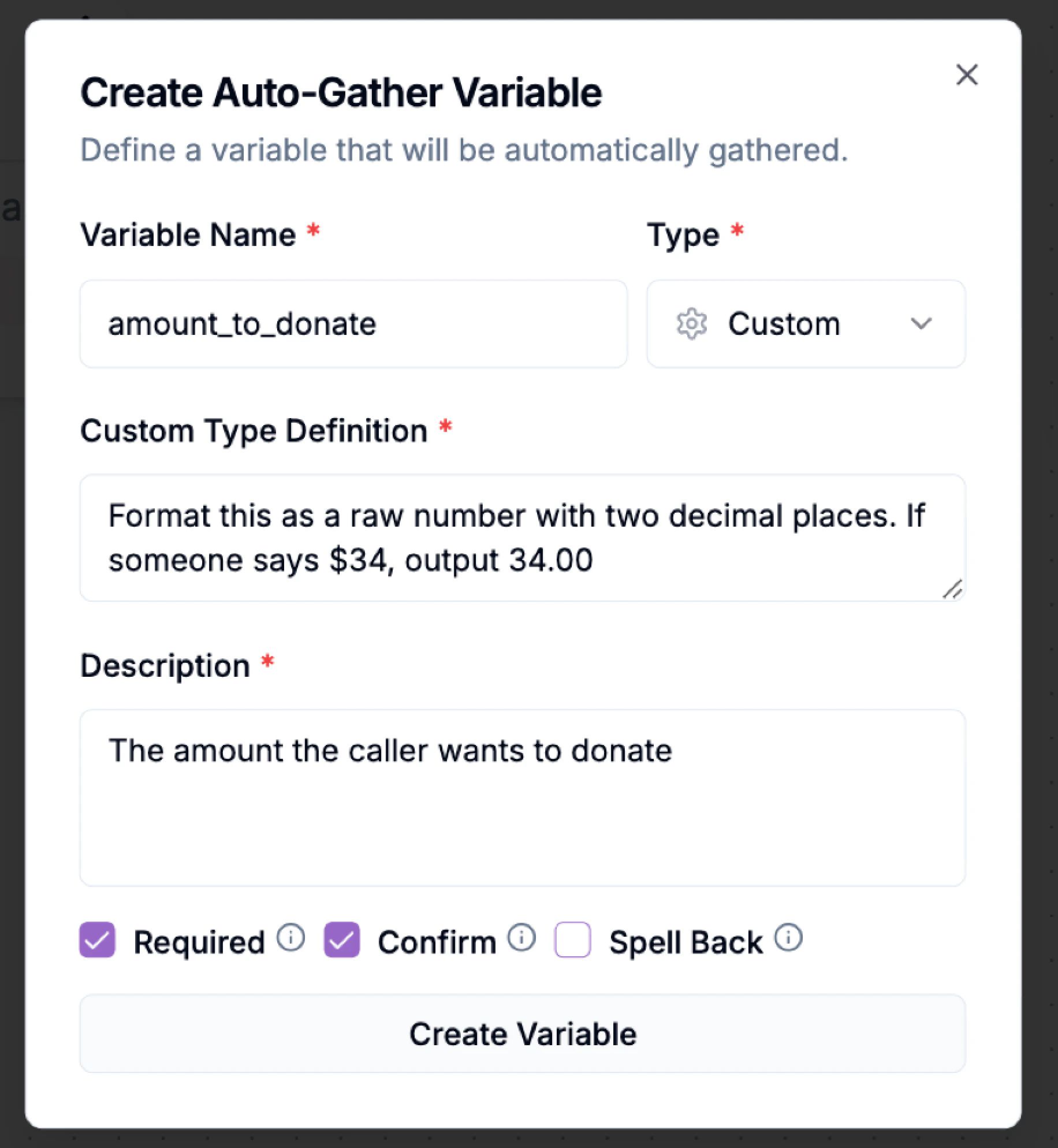1058x1148 pixels.
Task: Click the Custom label in the Type field
Action: click(784, 324)
